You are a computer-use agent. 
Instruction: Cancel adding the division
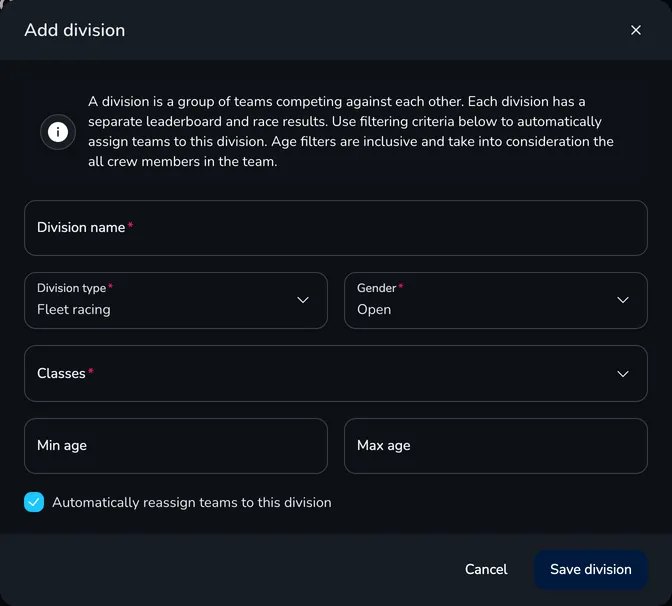tap(486, 569)
